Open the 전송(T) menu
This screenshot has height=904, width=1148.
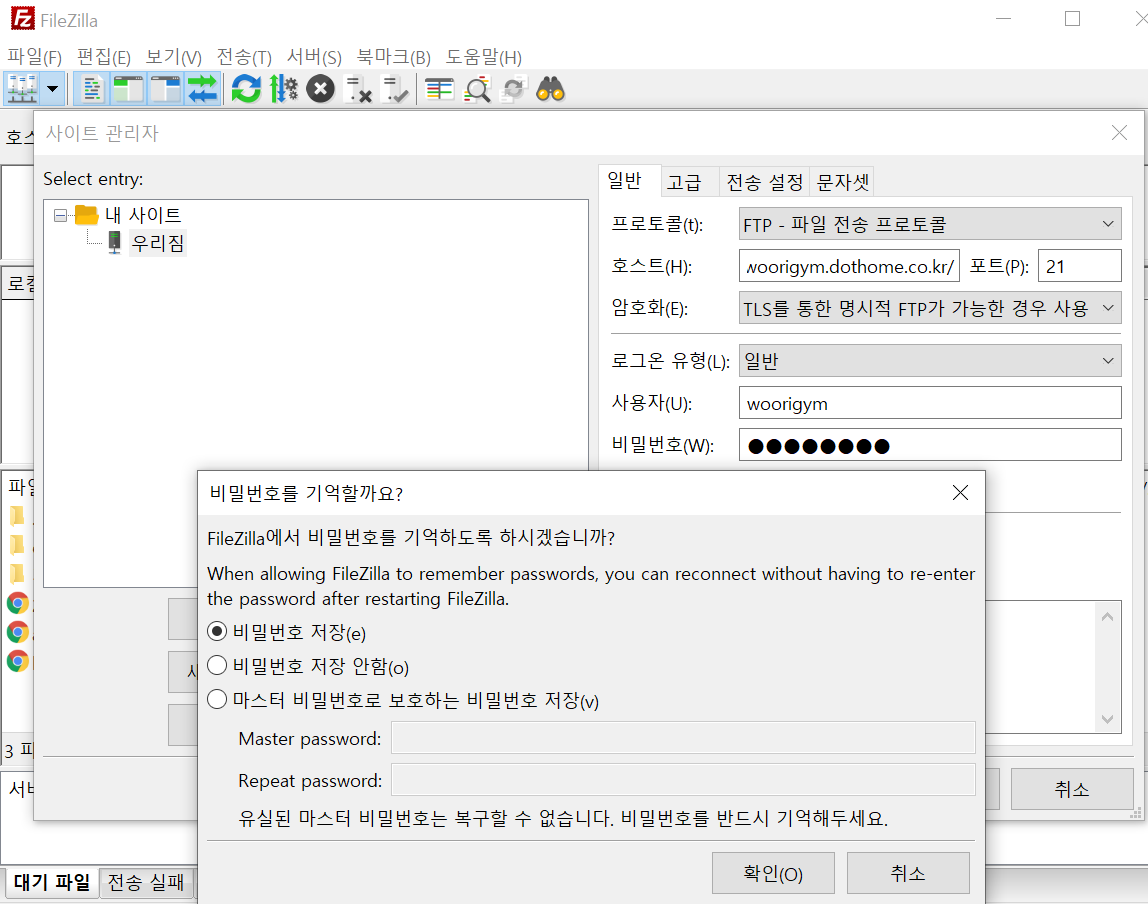[x=244, y=57]
